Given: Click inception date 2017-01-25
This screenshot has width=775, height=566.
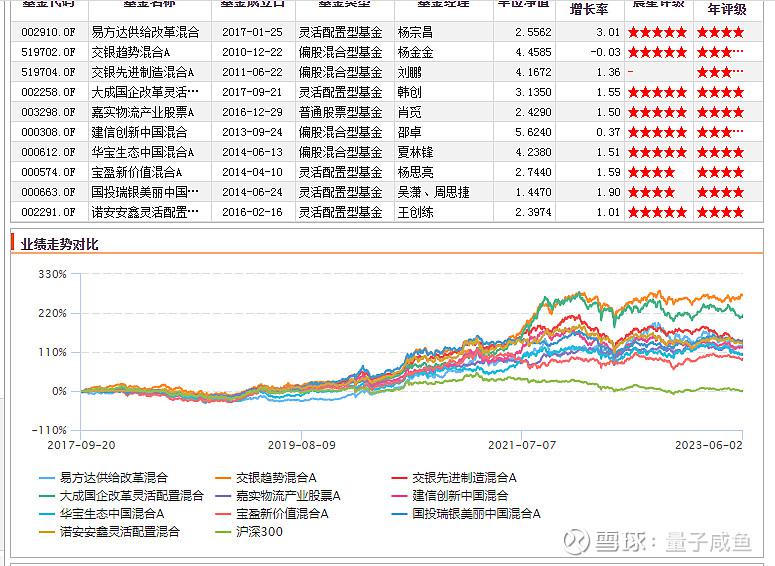Looking at the screenshot, I should point(252,33).
